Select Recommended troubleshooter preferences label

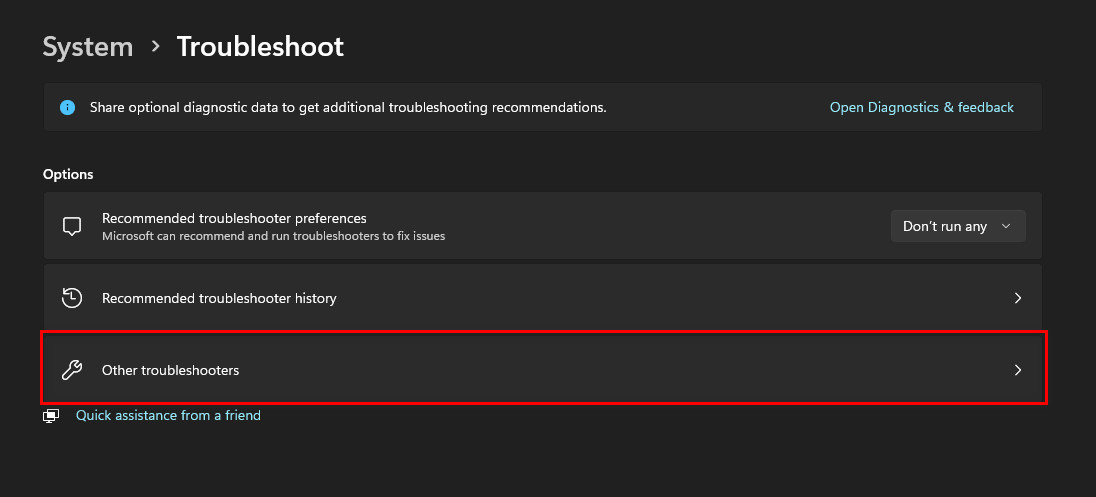[234, 218]
